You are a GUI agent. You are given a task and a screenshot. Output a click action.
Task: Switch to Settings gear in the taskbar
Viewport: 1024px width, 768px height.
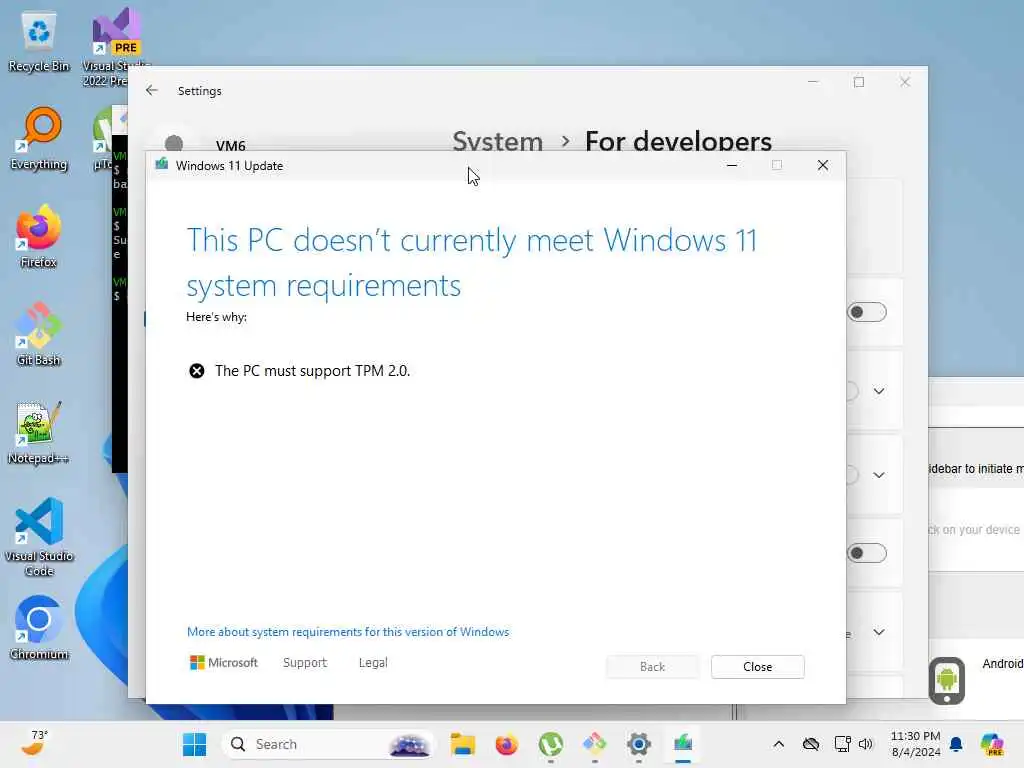[639, 744]
